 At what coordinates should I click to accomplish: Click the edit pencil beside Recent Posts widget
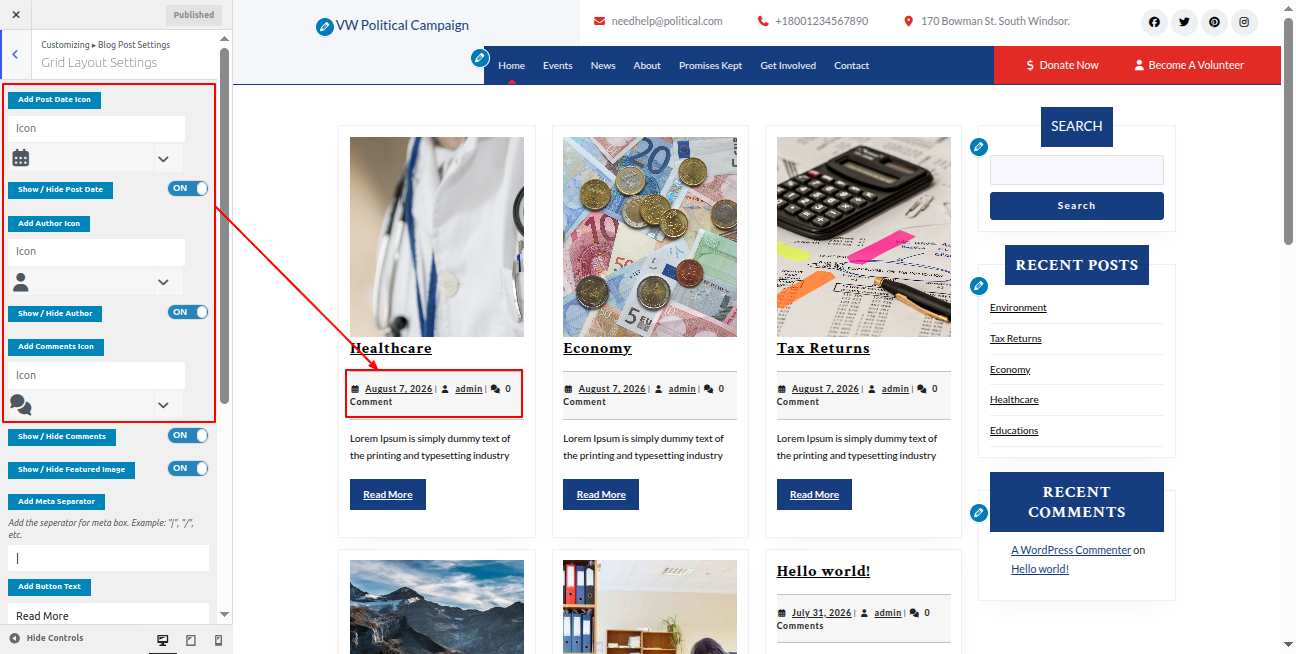click(x=979, y=286)
